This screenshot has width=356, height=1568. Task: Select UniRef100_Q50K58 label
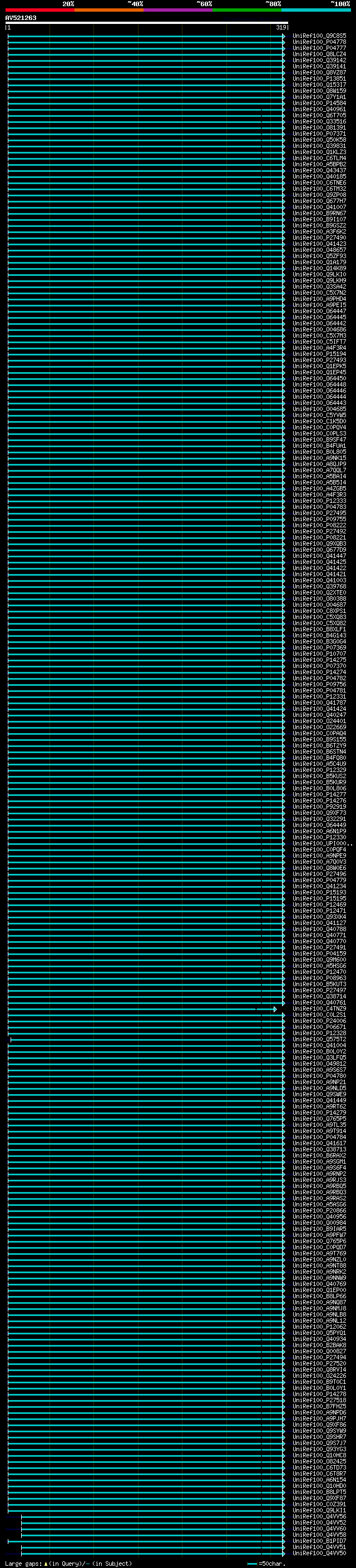pyautogui.click(x=319, y=140)
